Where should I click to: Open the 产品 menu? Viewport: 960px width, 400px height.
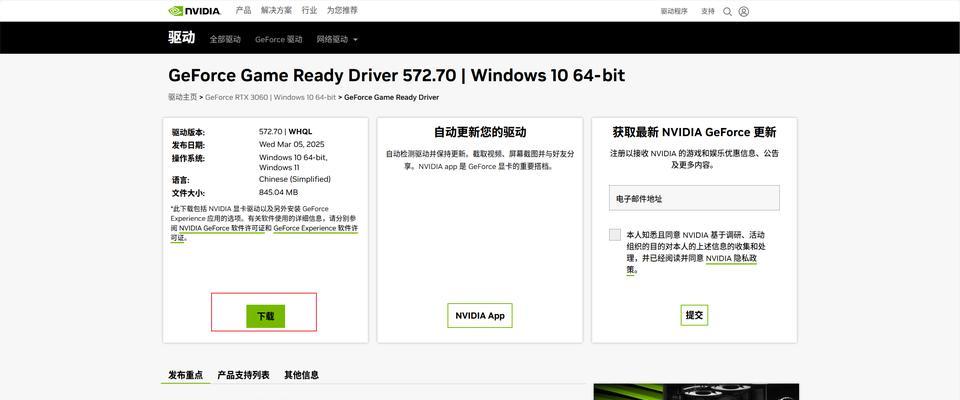[244, 10]
